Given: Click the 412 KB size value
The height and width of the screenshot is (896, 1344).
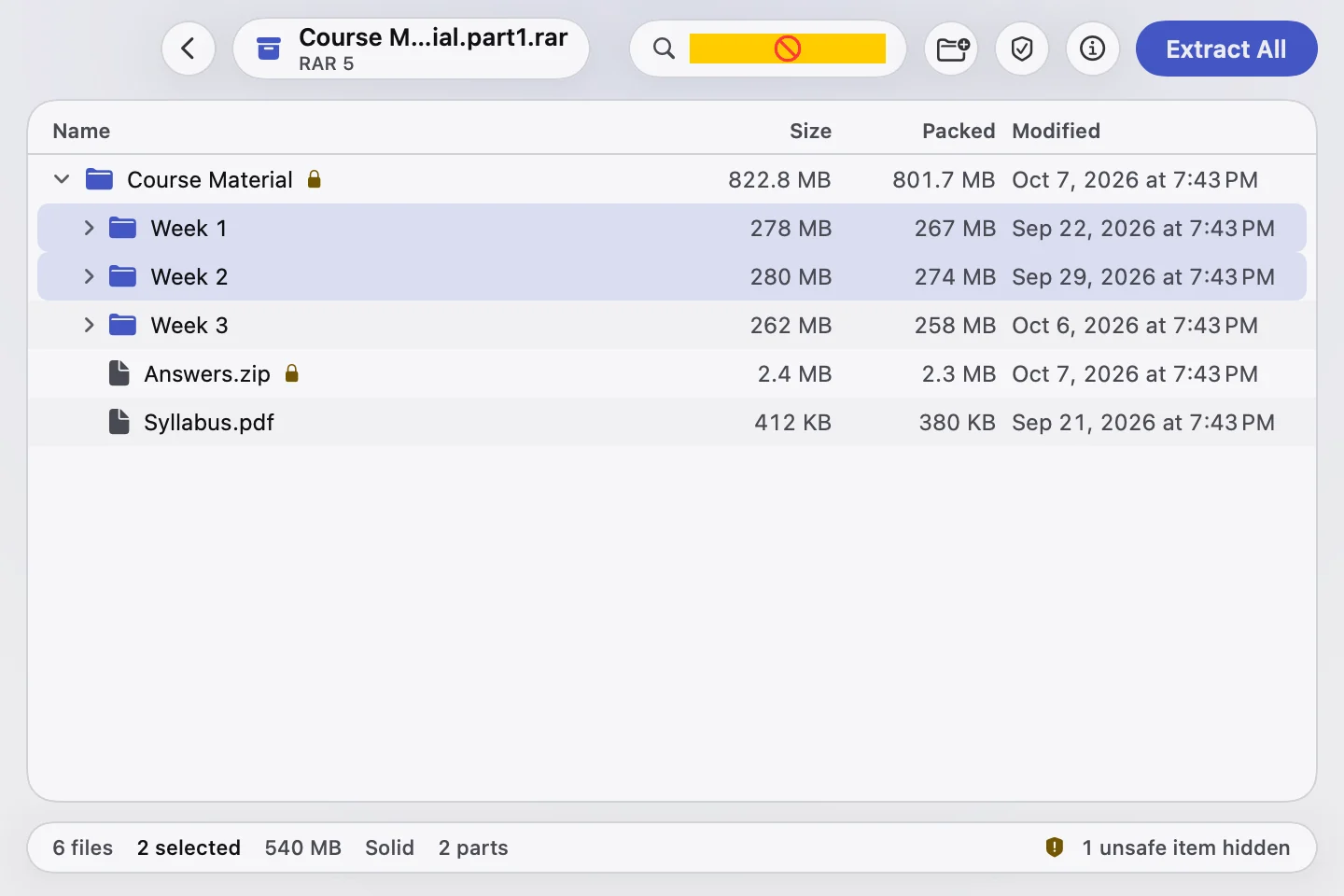Looking at the screenshot, I should point(792,422).
